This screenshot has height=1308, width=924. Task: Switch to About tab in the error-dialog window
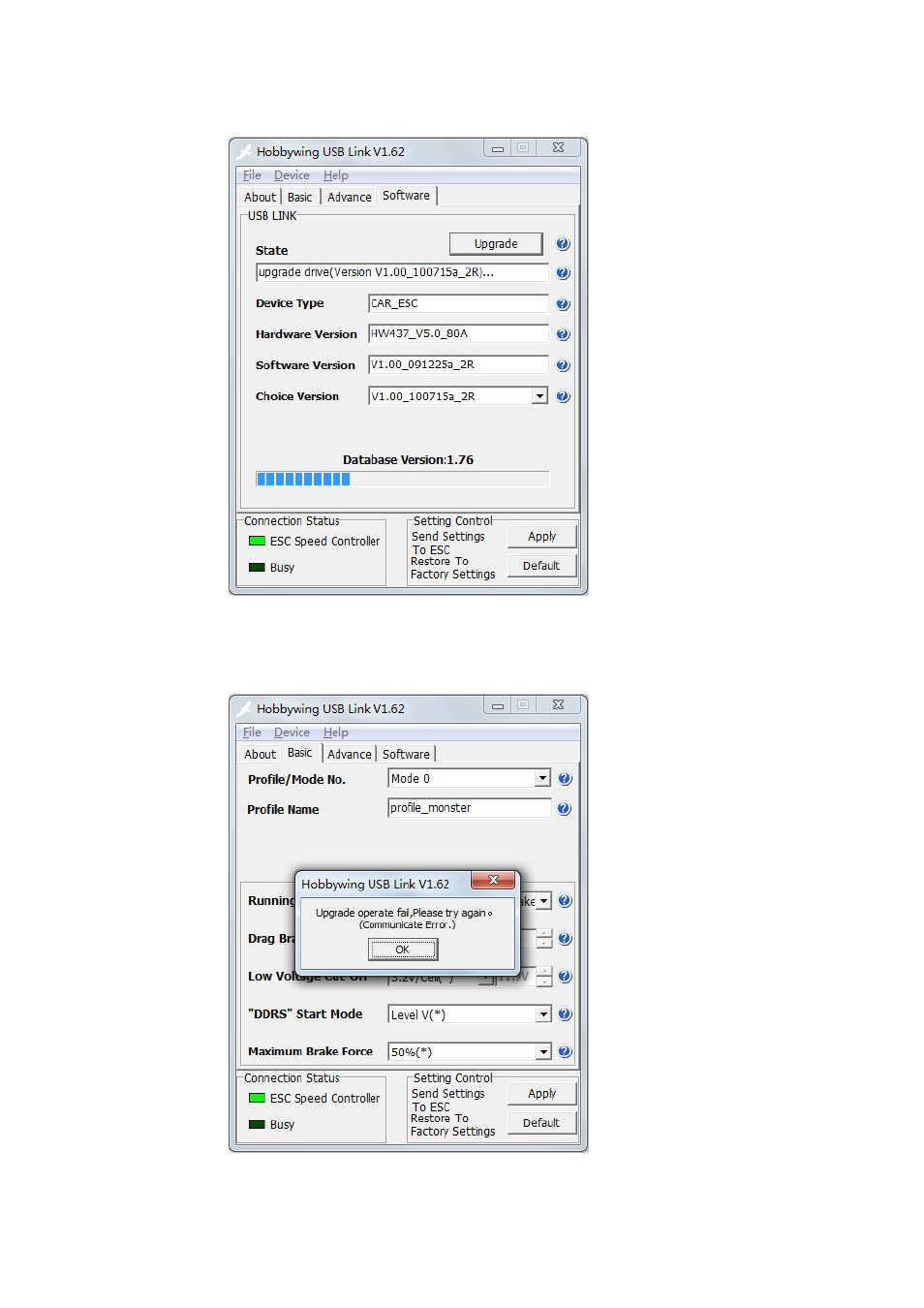(260, 754)
